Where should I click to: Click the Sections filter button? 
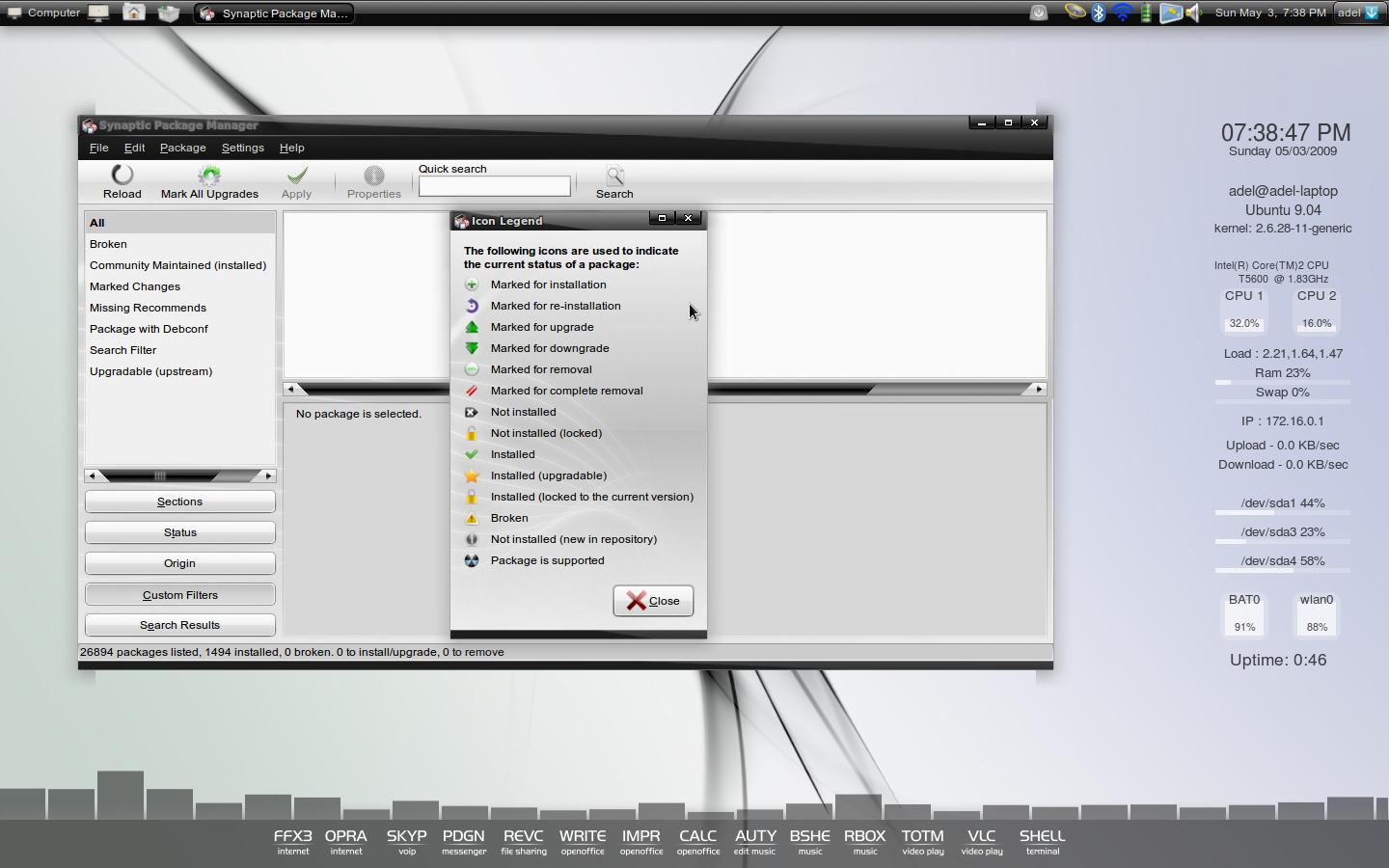179,502
